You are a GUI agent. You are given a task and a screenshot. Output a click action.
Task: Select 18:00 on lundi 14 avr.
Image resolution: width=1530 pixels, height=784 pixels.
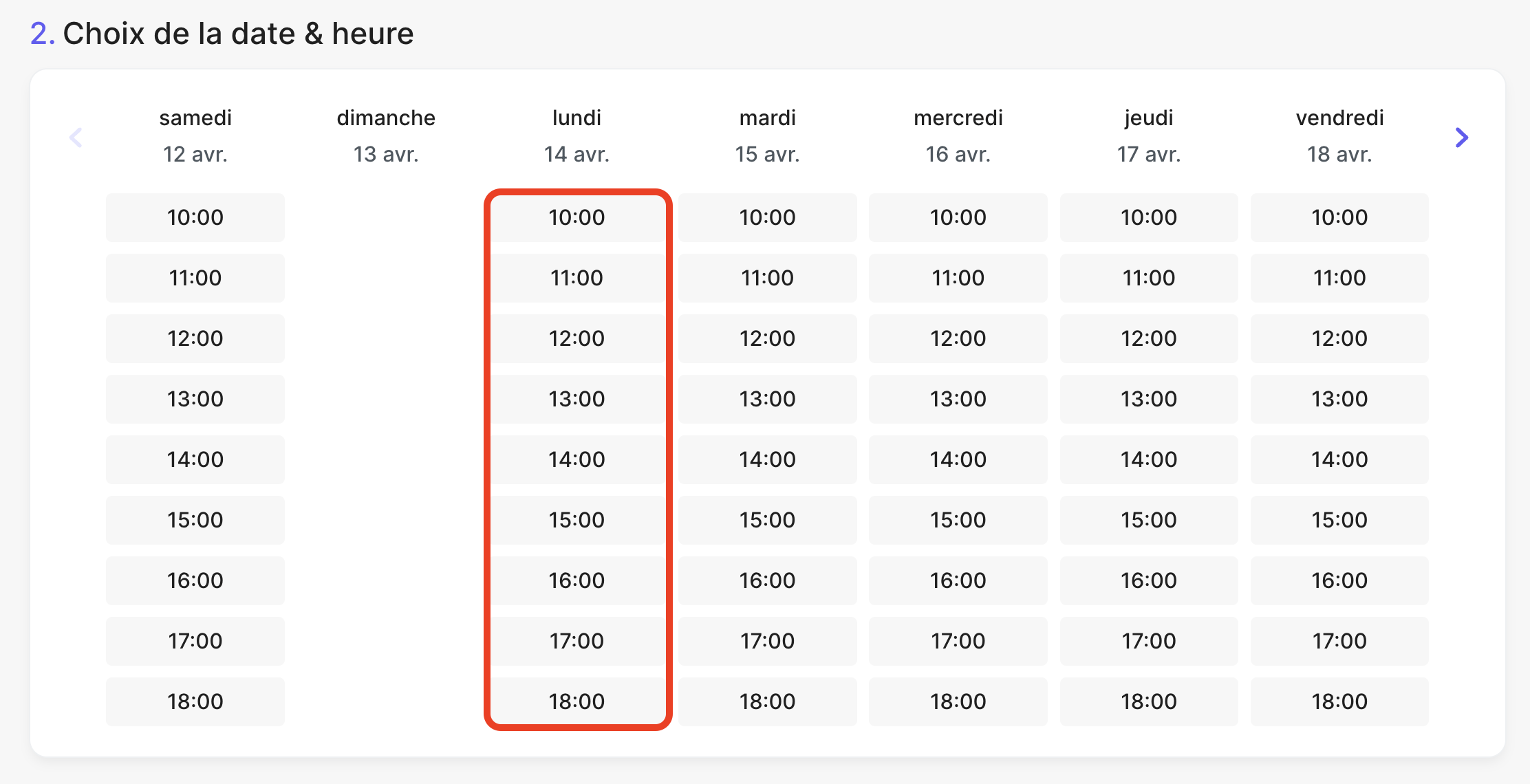coord(577,701)
